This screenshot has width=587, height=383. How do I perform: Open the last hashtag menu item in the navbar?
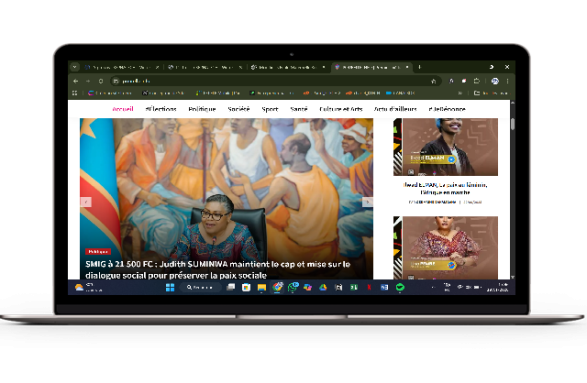click(x=447, y=109)
